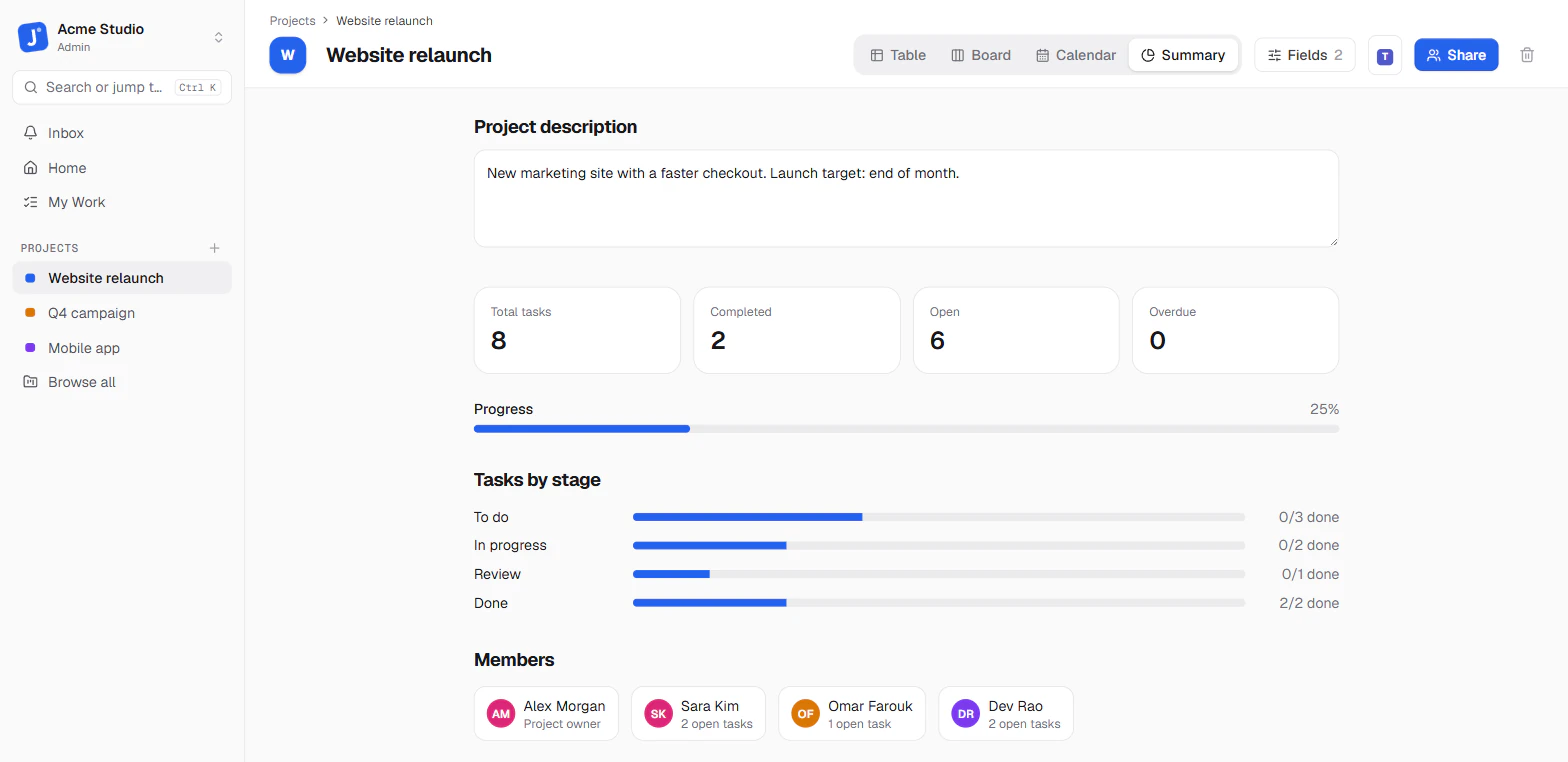Go to Home in the sidebar
This screenshot has height=762, width=1568.
(122, 168)
